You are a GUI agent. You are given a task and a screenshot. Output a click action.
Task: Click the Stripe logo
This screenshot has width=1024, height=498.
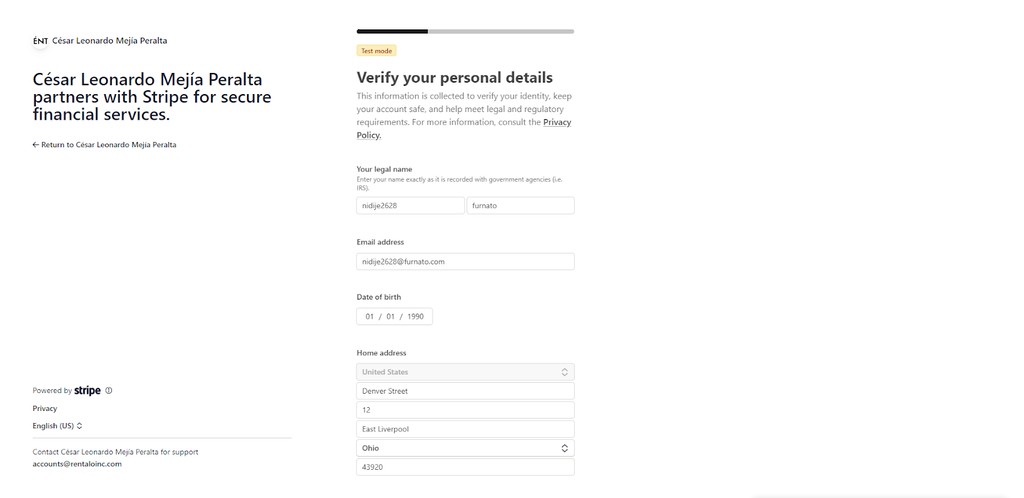coord(87,391)
